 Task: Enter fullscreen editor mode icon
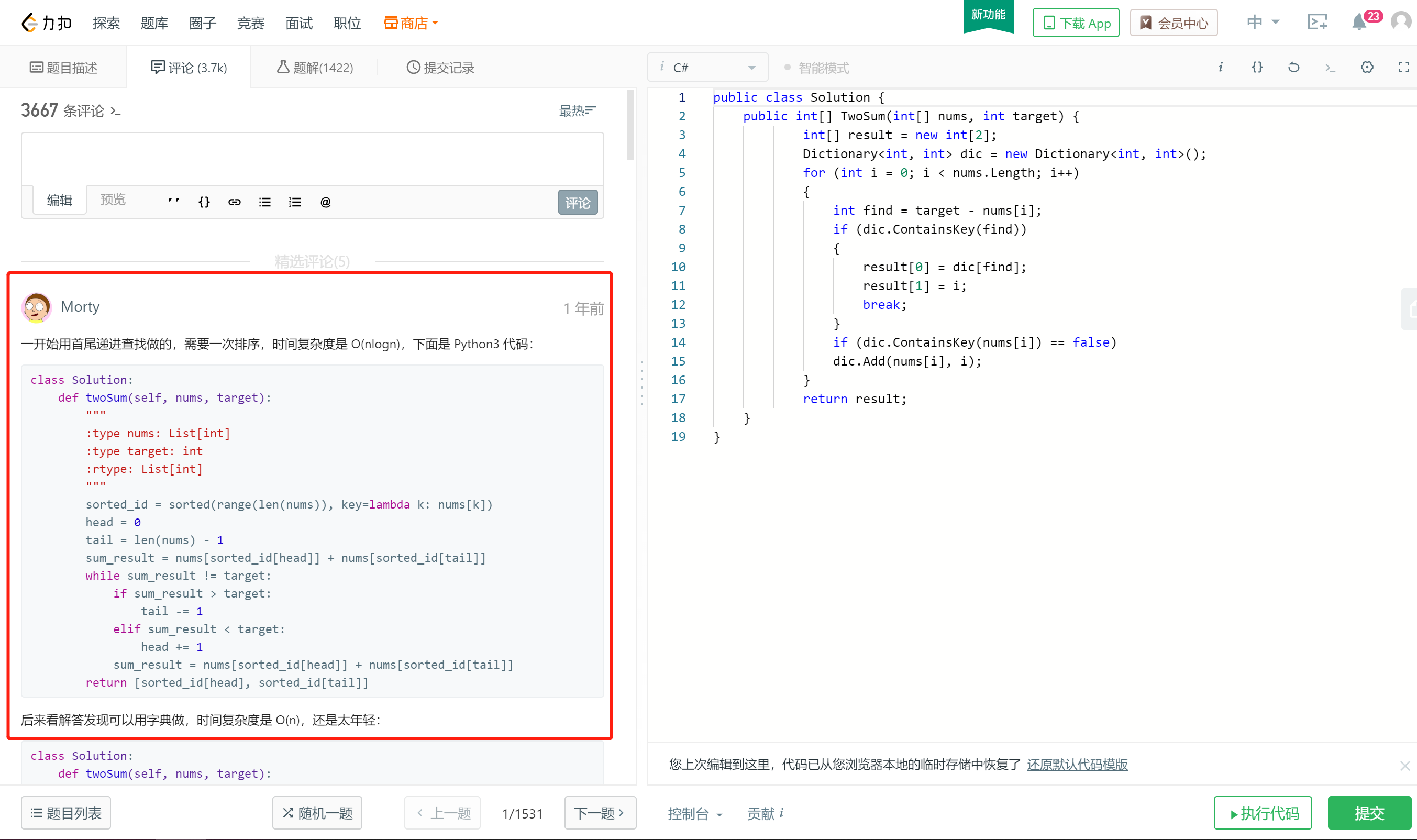pos(1403,68)
